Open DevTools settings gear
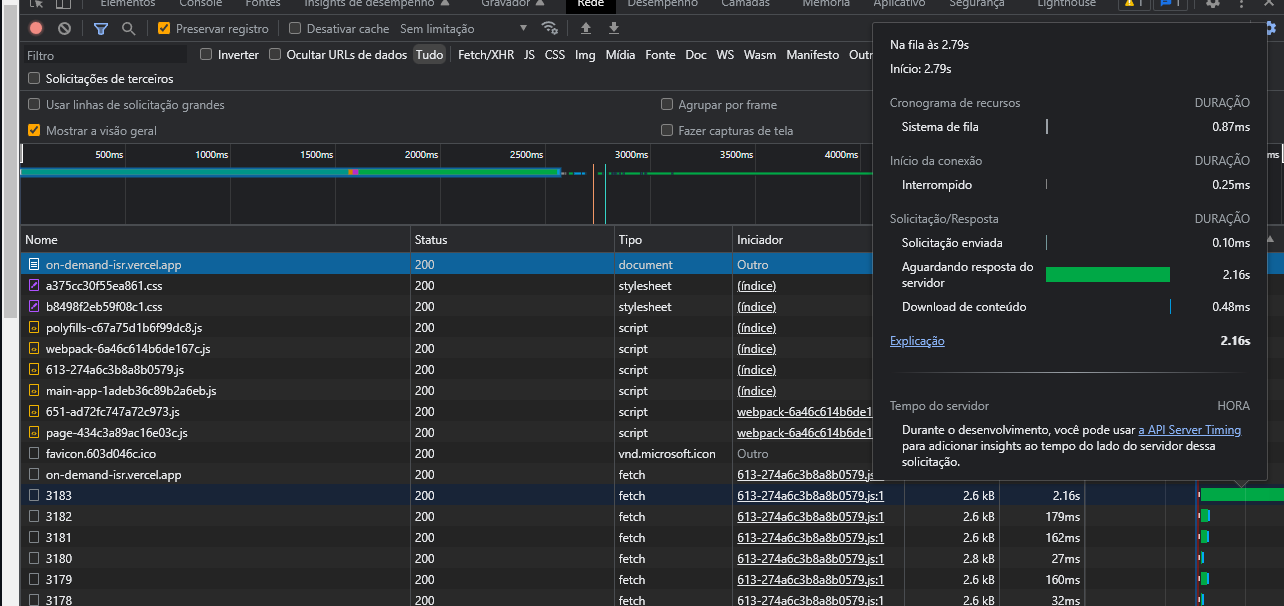 [1213, 7]
